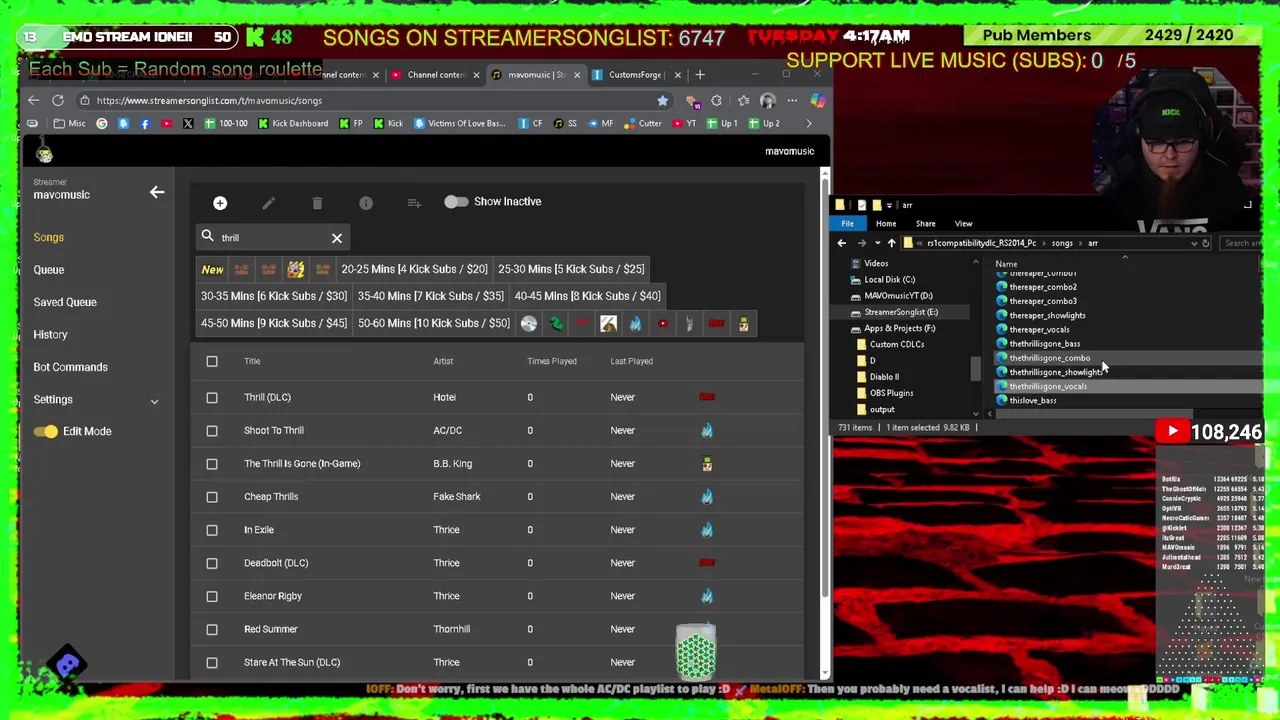1280x720 pixels.
Task: Open the View tab in File Explorer
Action: pos(963,224)
